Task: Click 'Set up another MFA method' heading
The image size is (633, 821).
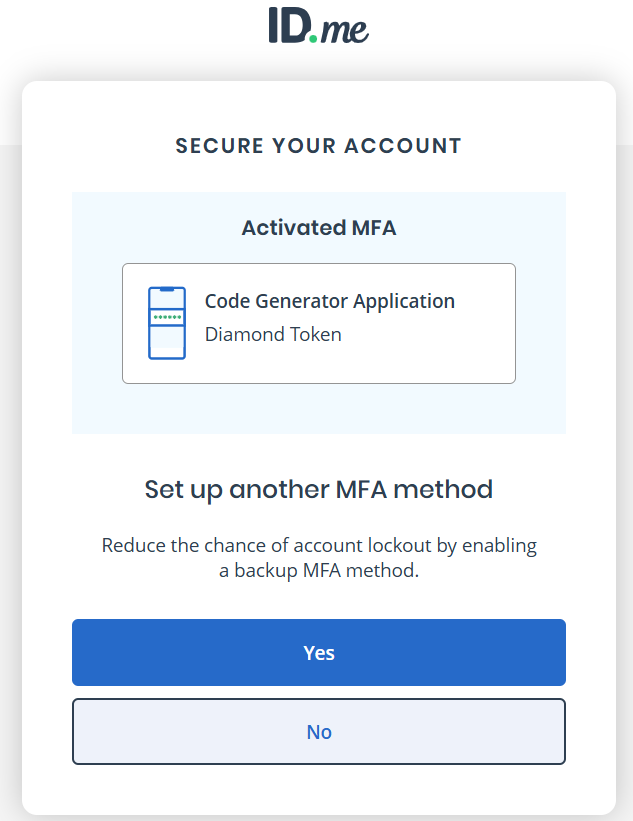Action: 318,490
